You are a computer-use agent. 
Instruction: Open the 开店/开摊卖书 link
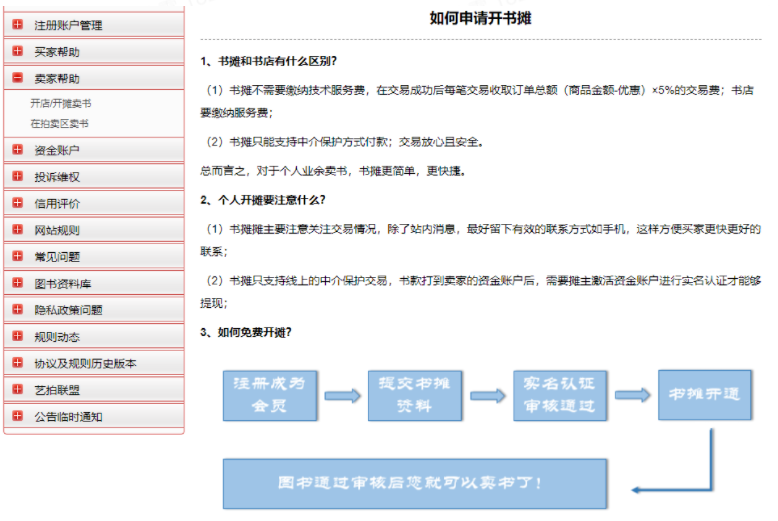coord(61,103)
